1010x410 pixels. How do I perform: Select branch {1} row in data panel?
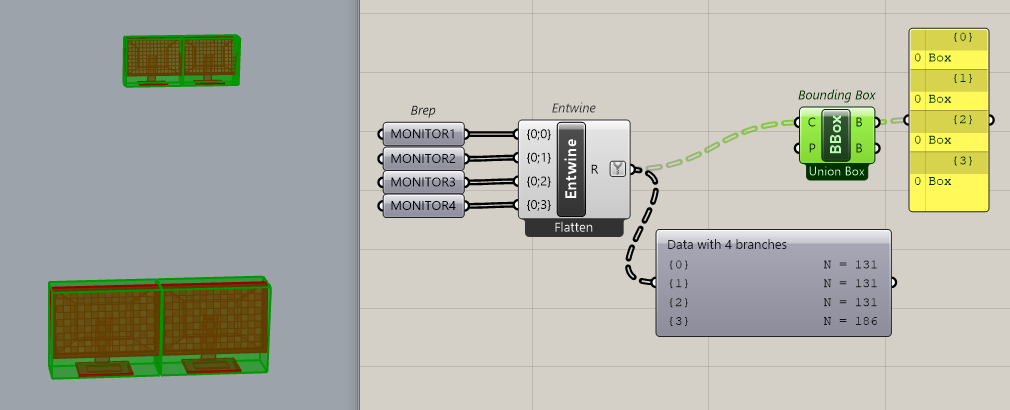tap(773, 283)
